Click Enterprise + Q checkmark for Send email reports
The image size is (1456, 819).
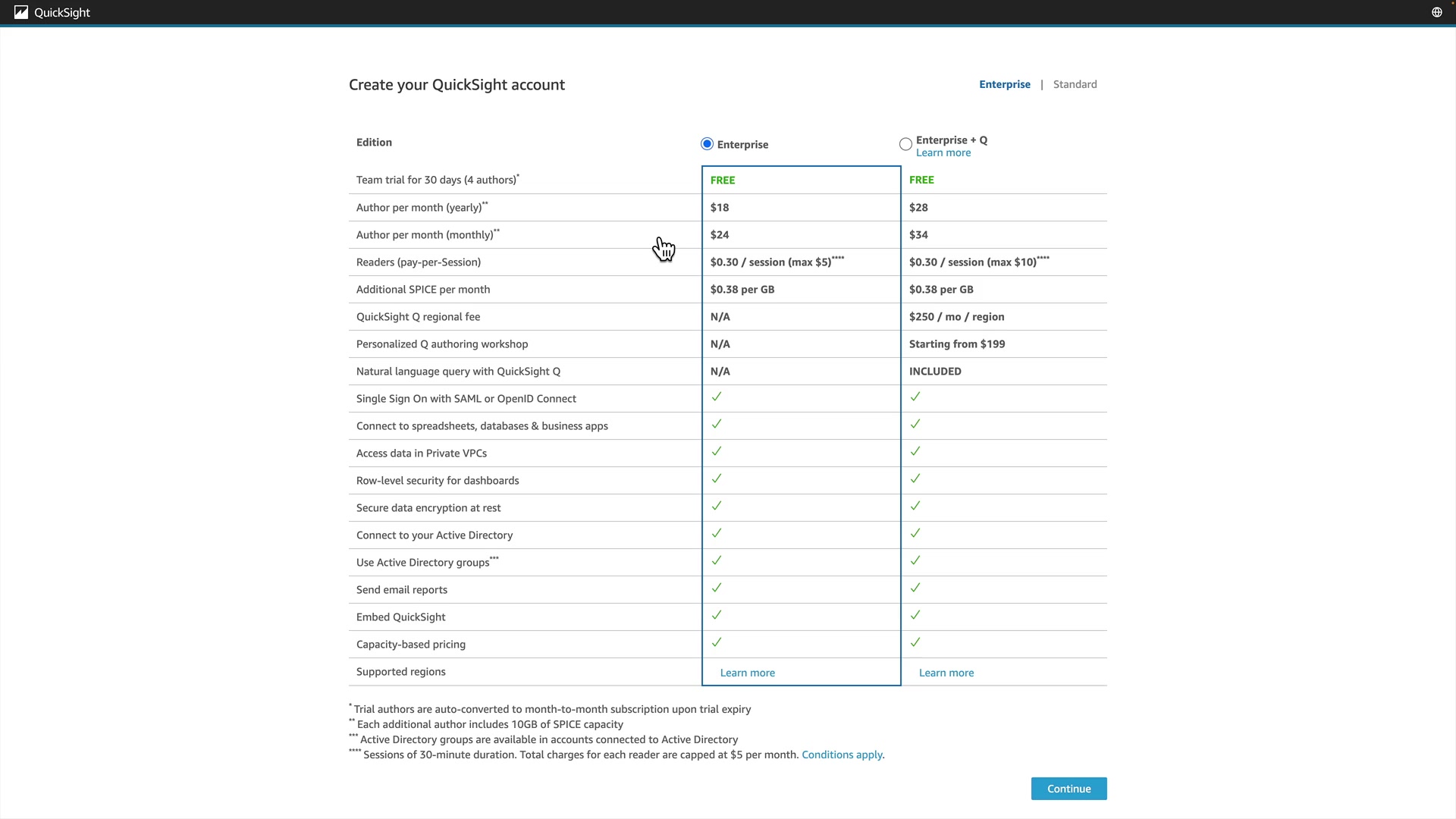tap(915, 588)
